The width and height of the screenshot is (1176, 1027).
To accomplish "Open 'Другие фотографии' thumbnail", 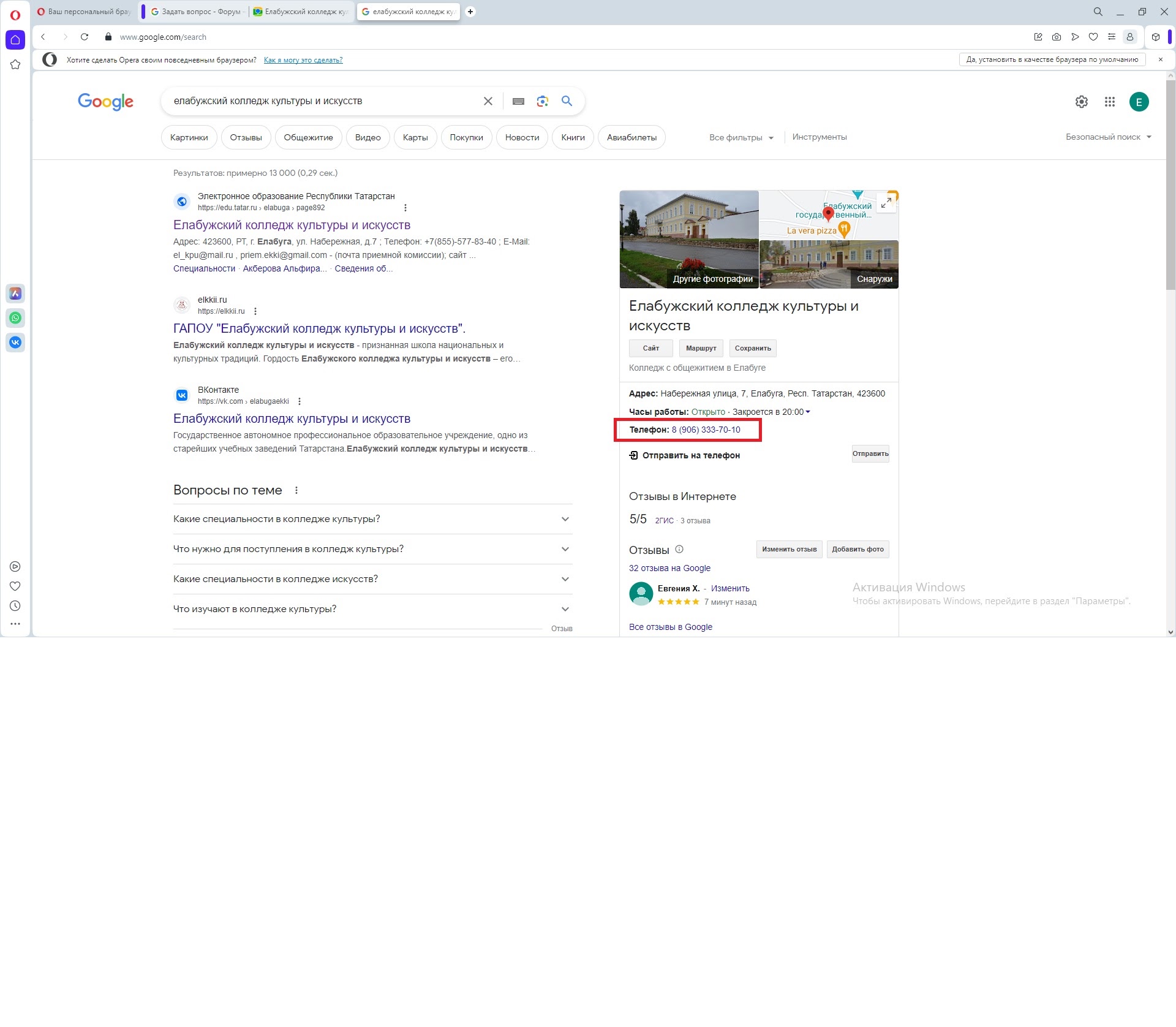I will (689, 239).
